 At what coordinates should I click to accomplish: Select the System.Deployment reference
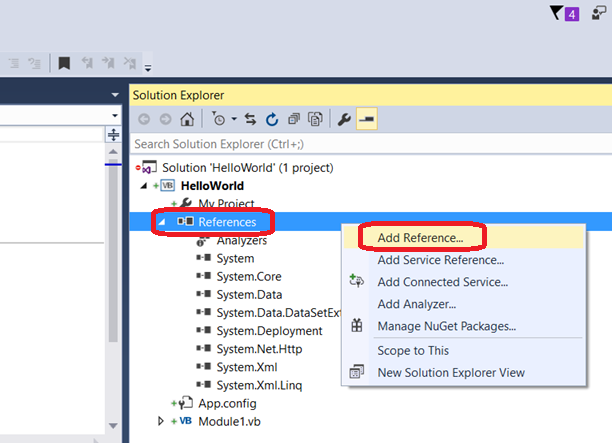[x=269, y=331]
